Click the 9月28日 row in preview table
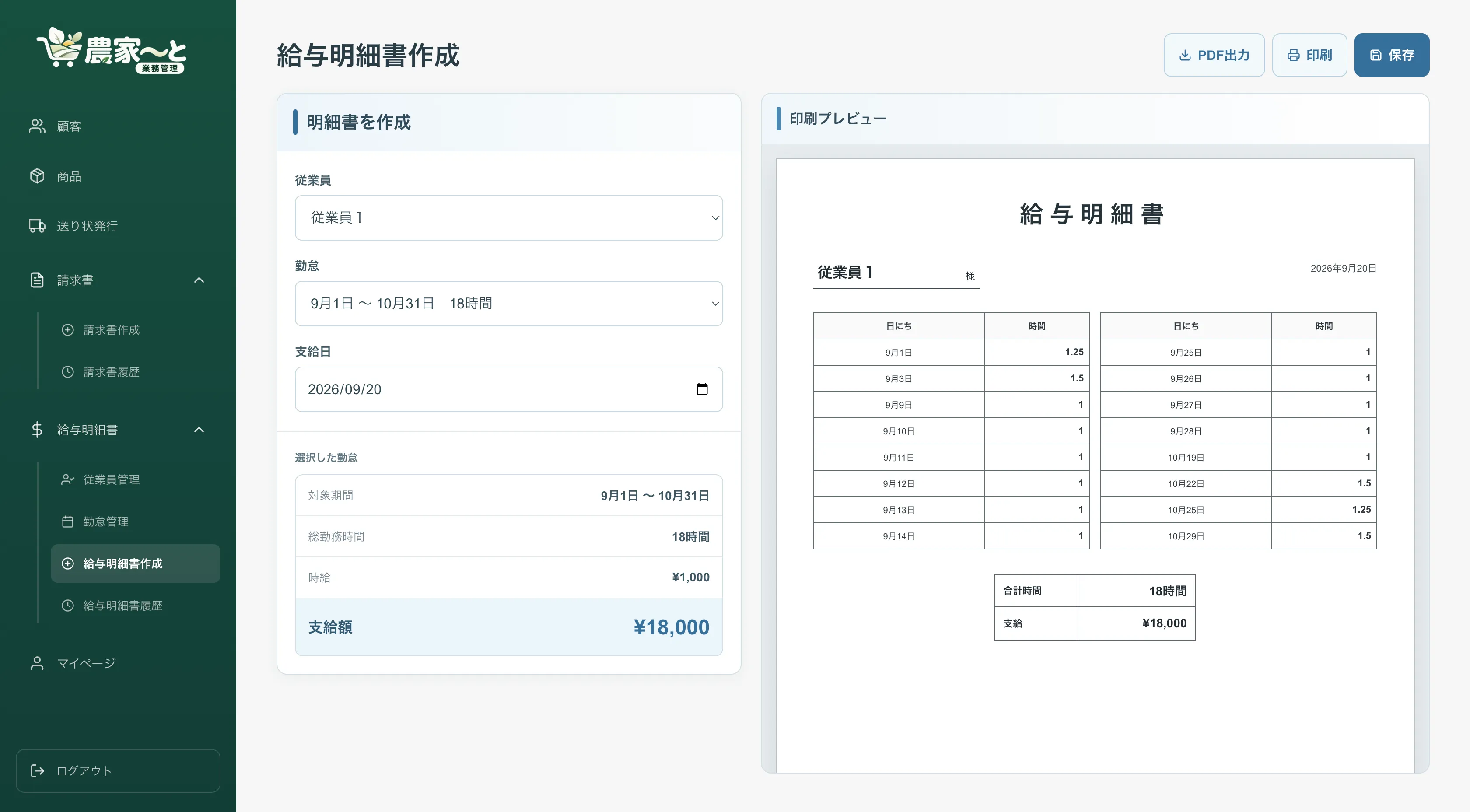 [x=1238, y=431]
